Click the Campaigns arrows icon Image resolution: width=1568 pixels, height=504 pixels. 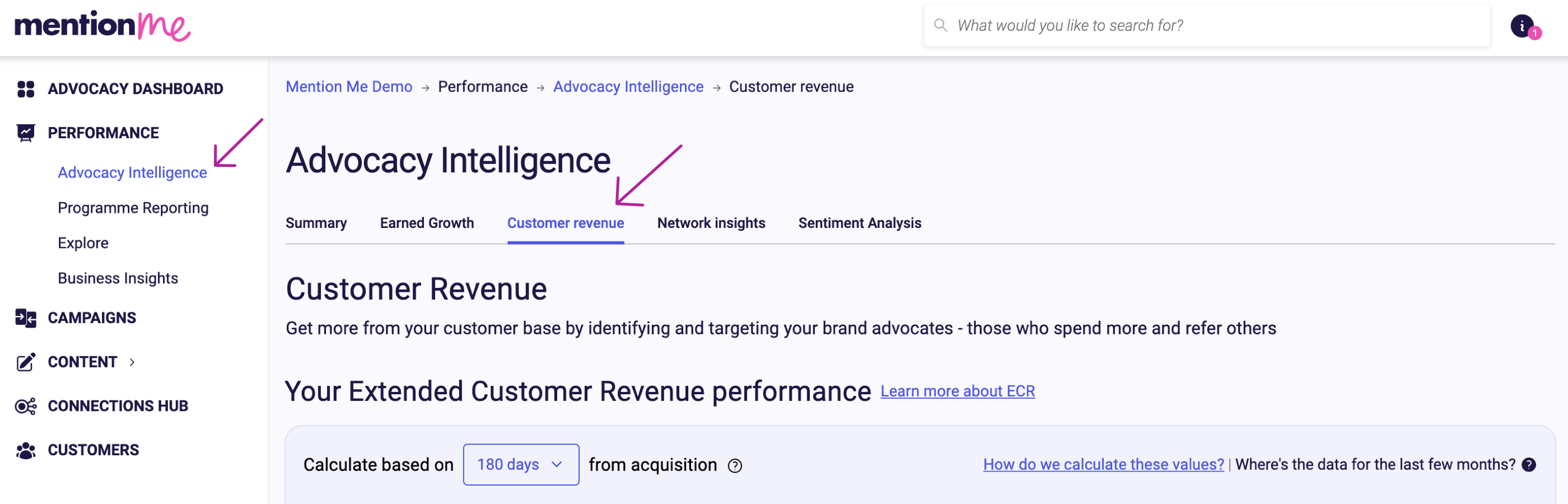pos(26,318)
